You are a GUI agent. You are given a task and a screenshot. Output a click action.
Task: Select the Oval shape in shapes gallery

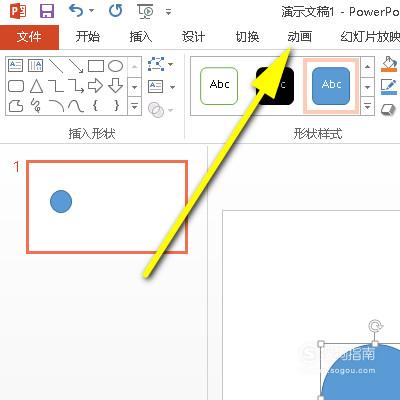115,66
